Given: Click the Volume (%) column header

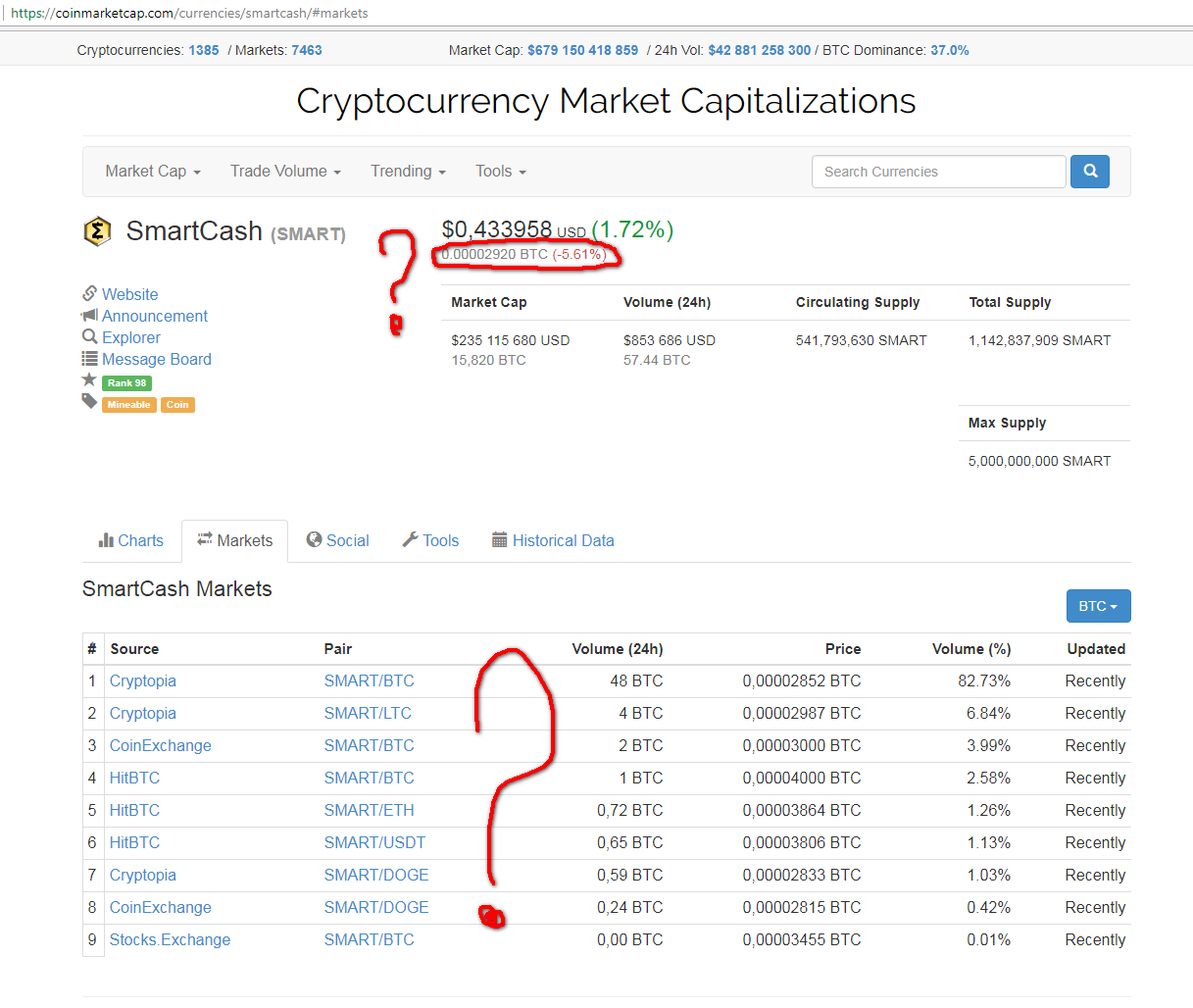Looking at the screenshot, I should [971, 649].
